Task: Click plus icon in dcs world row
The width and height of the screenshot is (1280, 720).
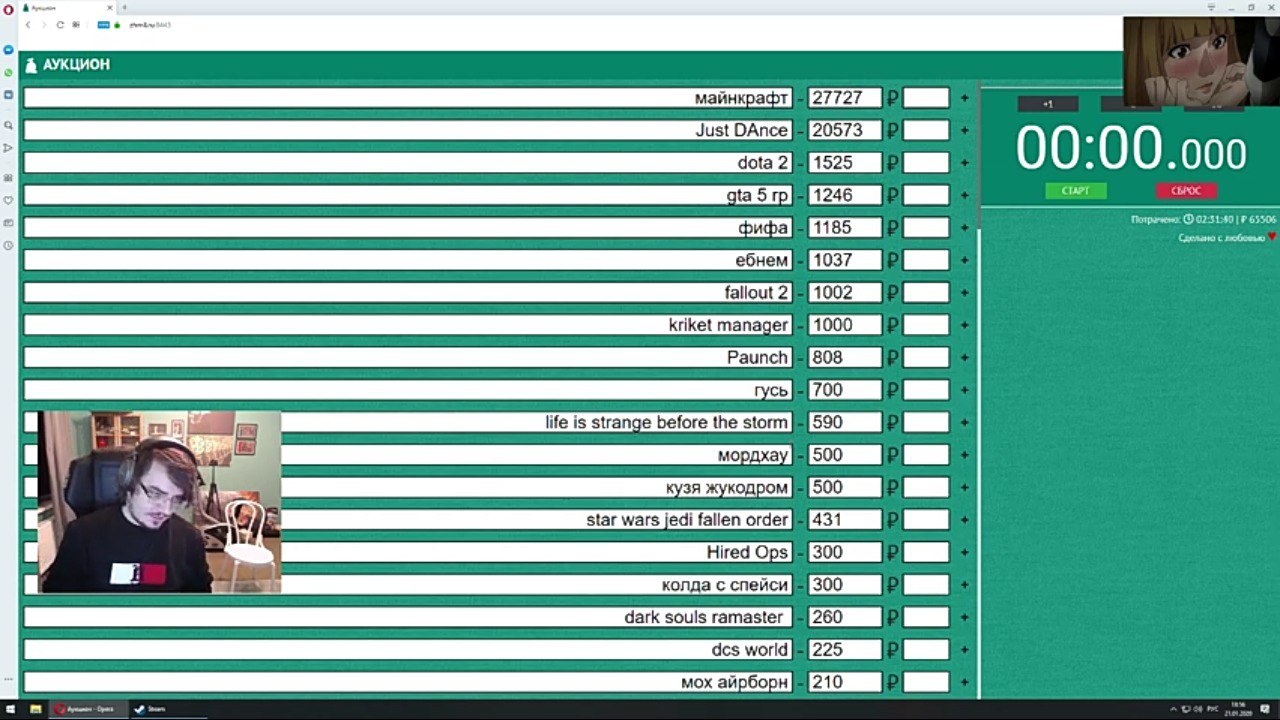Action: tap(964, 650)
